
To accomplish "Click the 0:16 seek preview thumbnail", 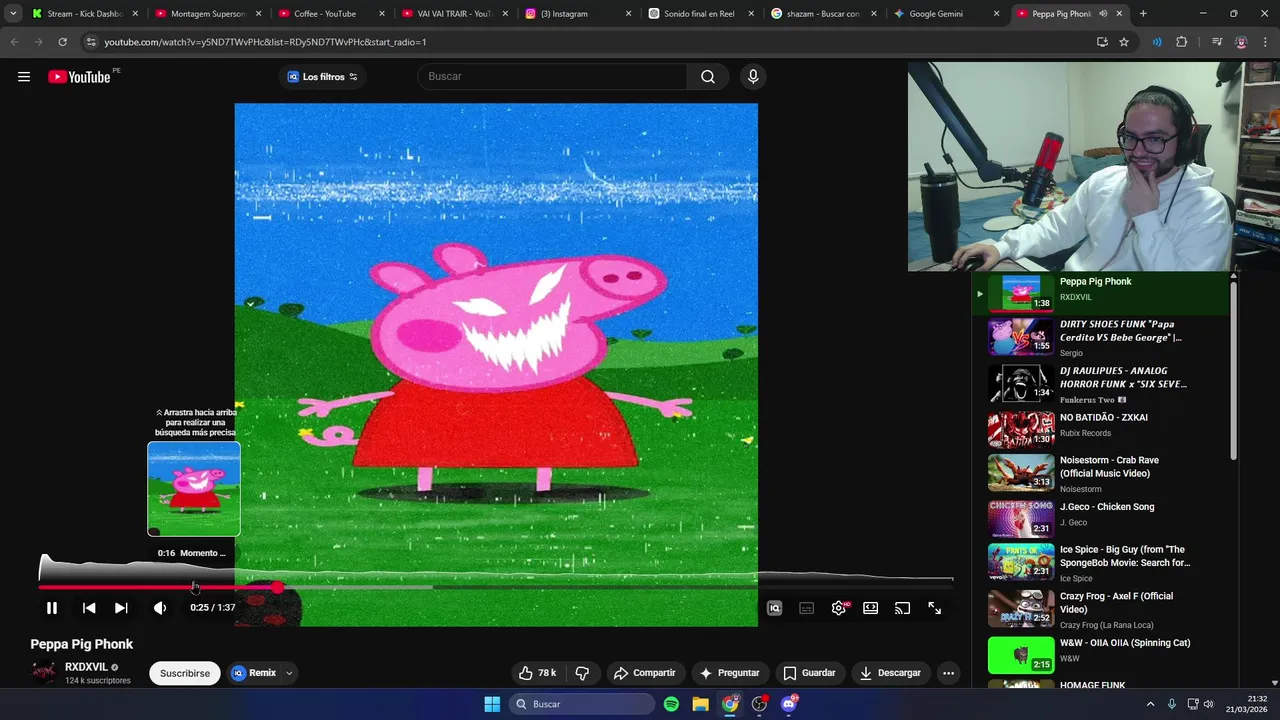I will click(x=194, y=490).
